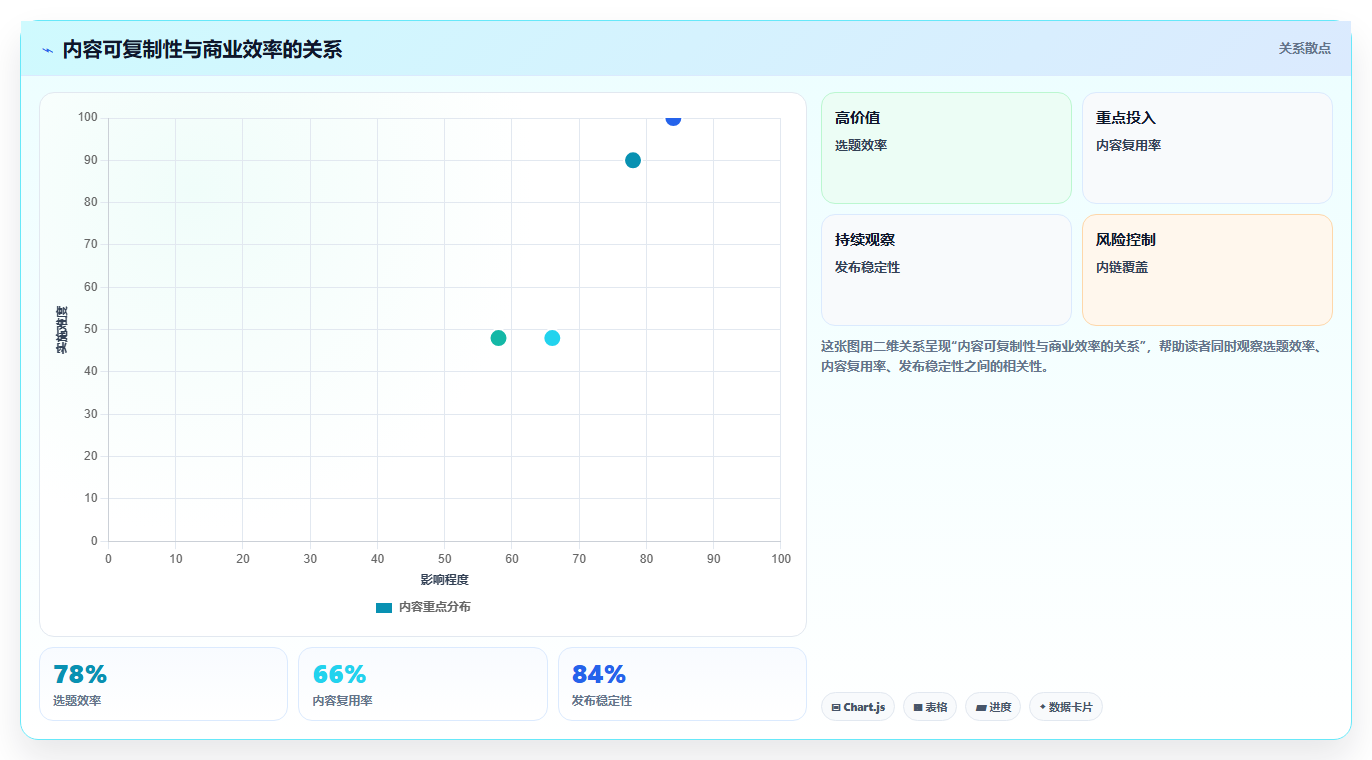Click the 内链覆盖 text in risk card
The height and width of the screenshot is (760, 1372).
1122,267
